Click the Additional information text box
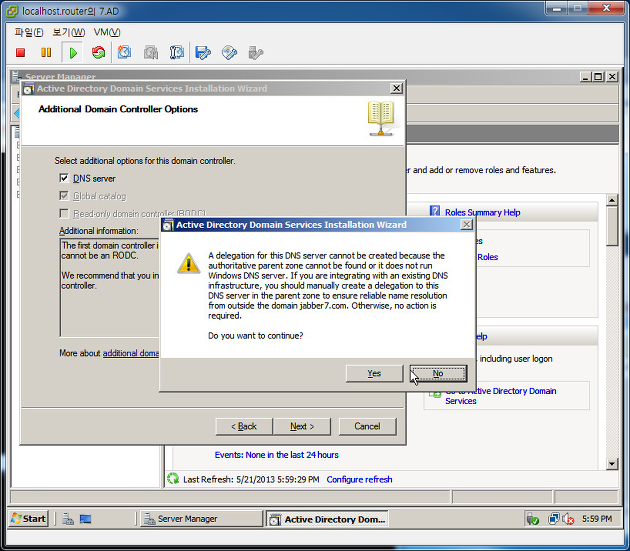This screenshot has width=630, height=551. coord(109,287)
